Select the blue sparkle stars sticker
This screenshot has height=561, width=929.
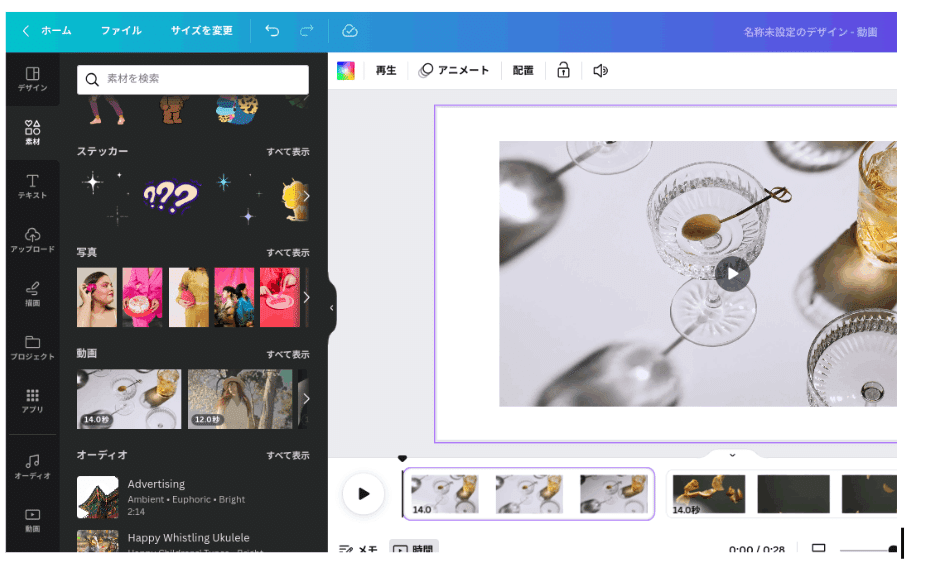(x=239, y=198)
